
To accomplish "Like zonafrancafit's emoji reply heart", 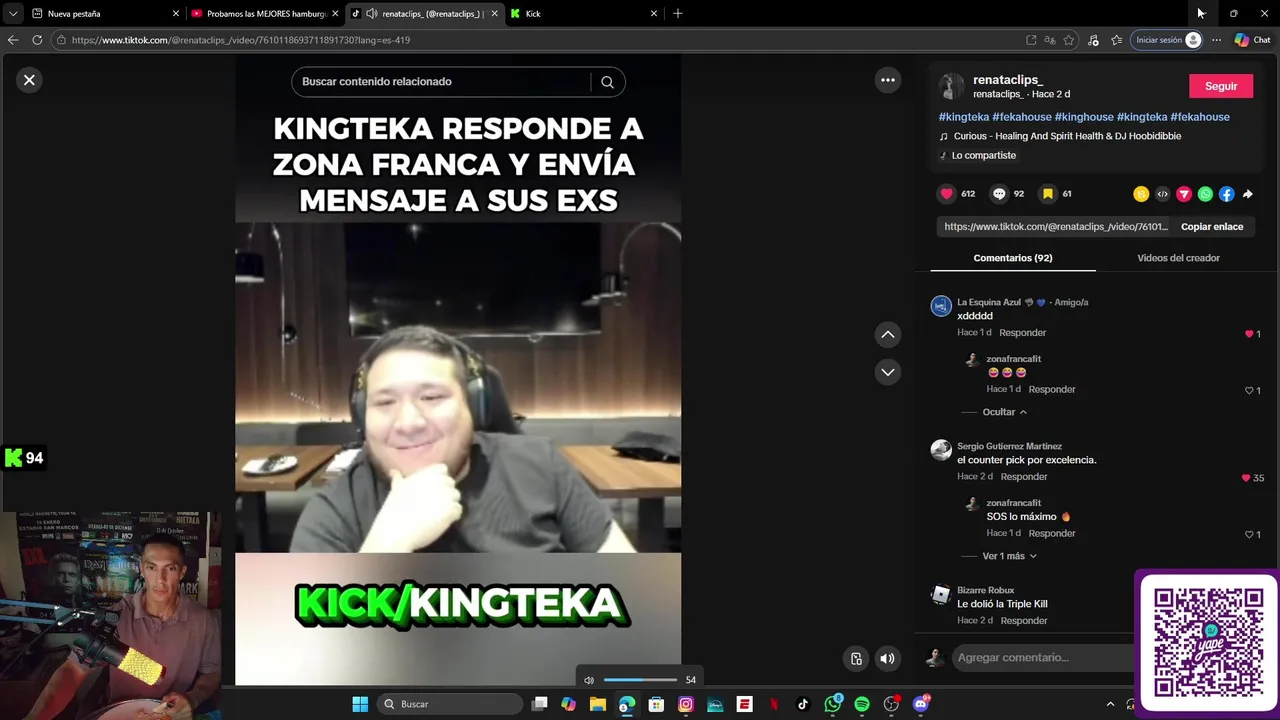I will pos(1249,391).
